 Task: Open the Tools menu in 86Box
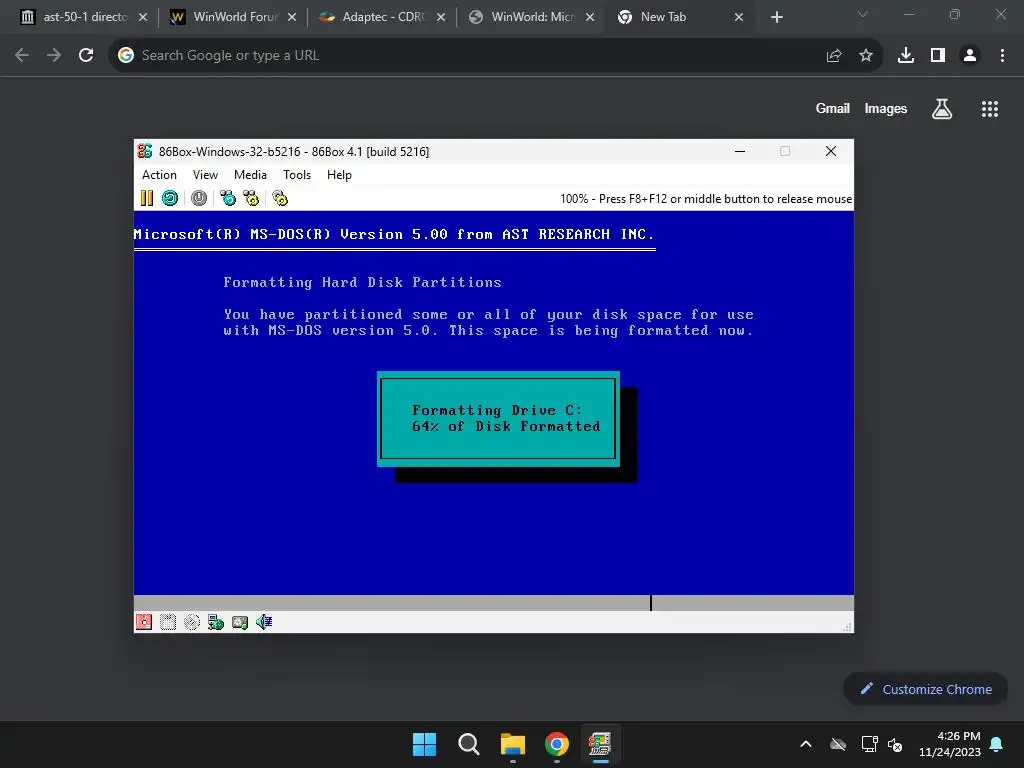point(296,175)
